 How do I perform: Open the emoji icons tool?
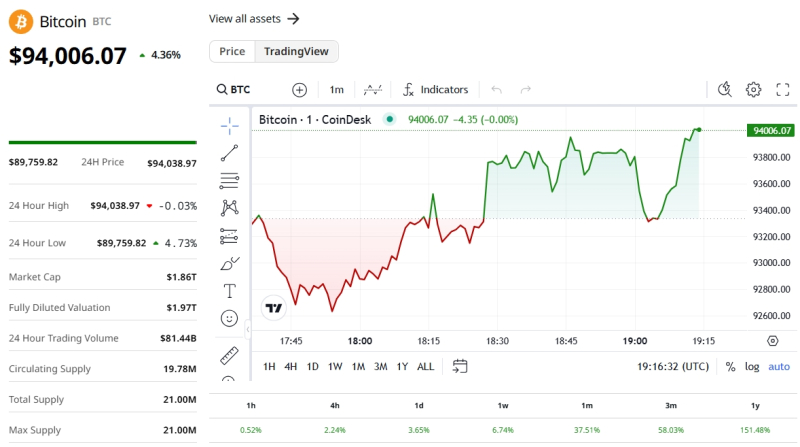coord(229,319)
